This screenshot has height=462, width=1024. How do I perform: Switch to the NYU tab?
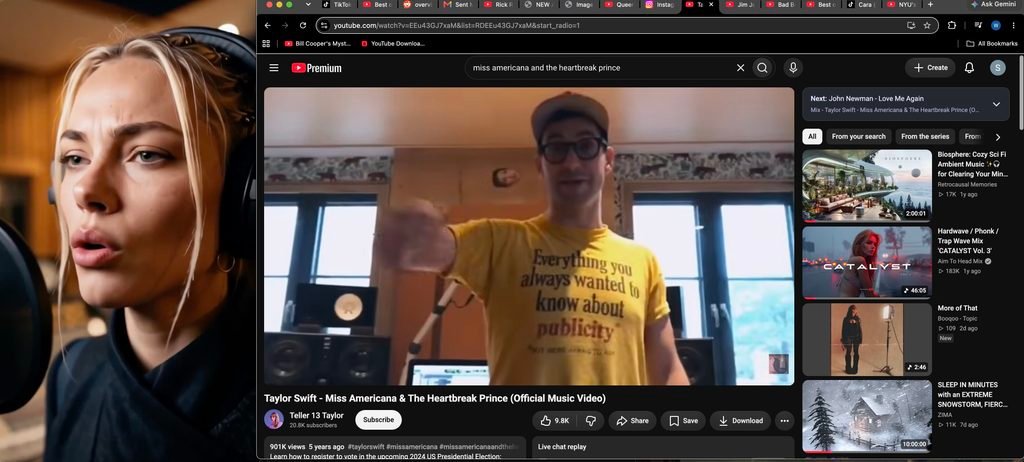tap(901, 5)
